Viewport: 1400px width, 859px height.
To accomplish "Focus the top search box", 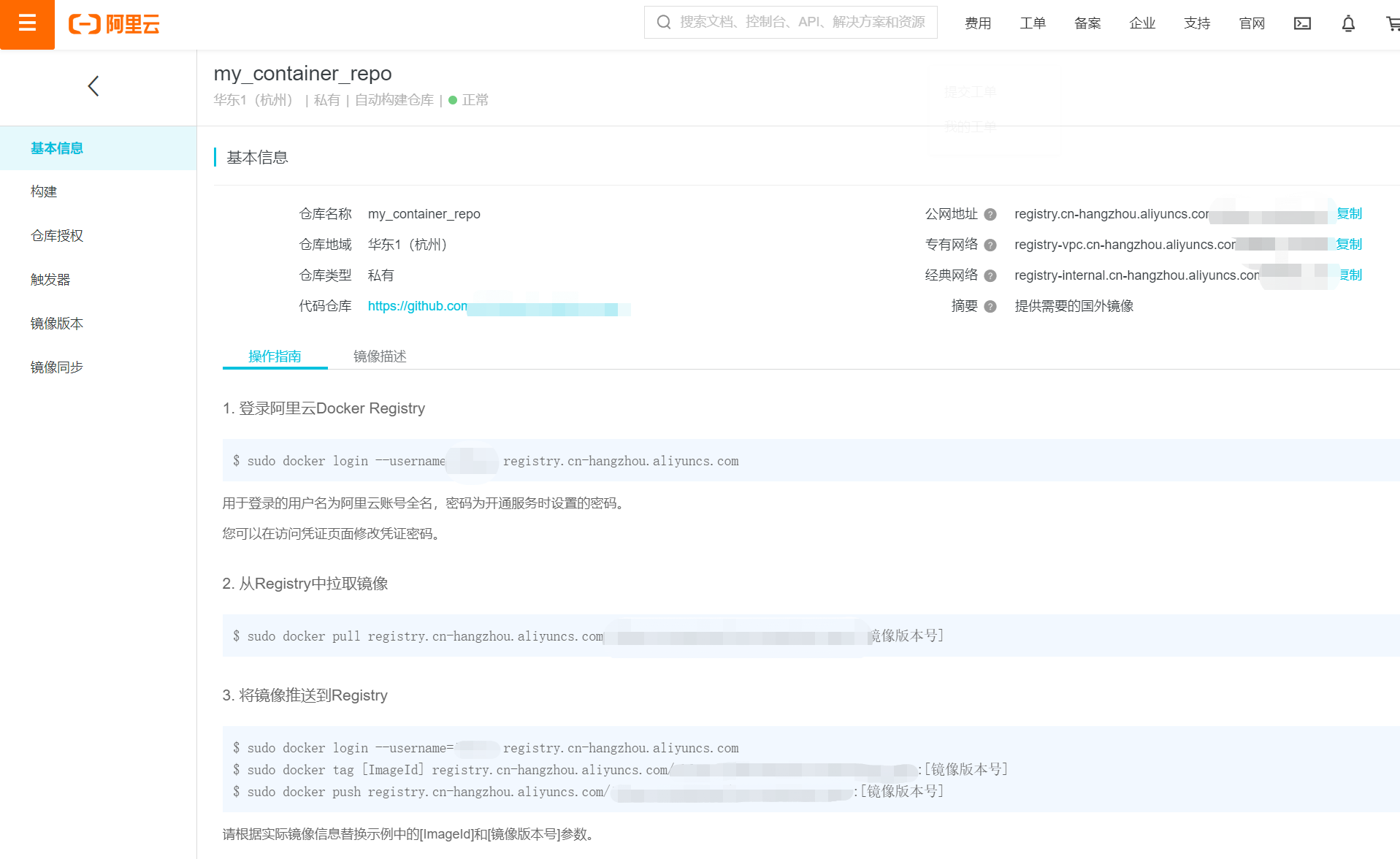I will point(790,22).
